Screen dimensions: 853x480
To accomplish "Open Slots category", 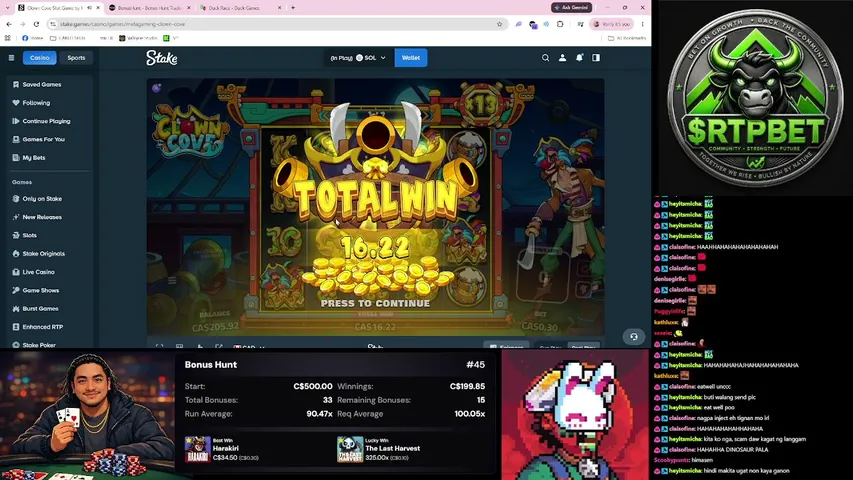I will click(29, 236).
